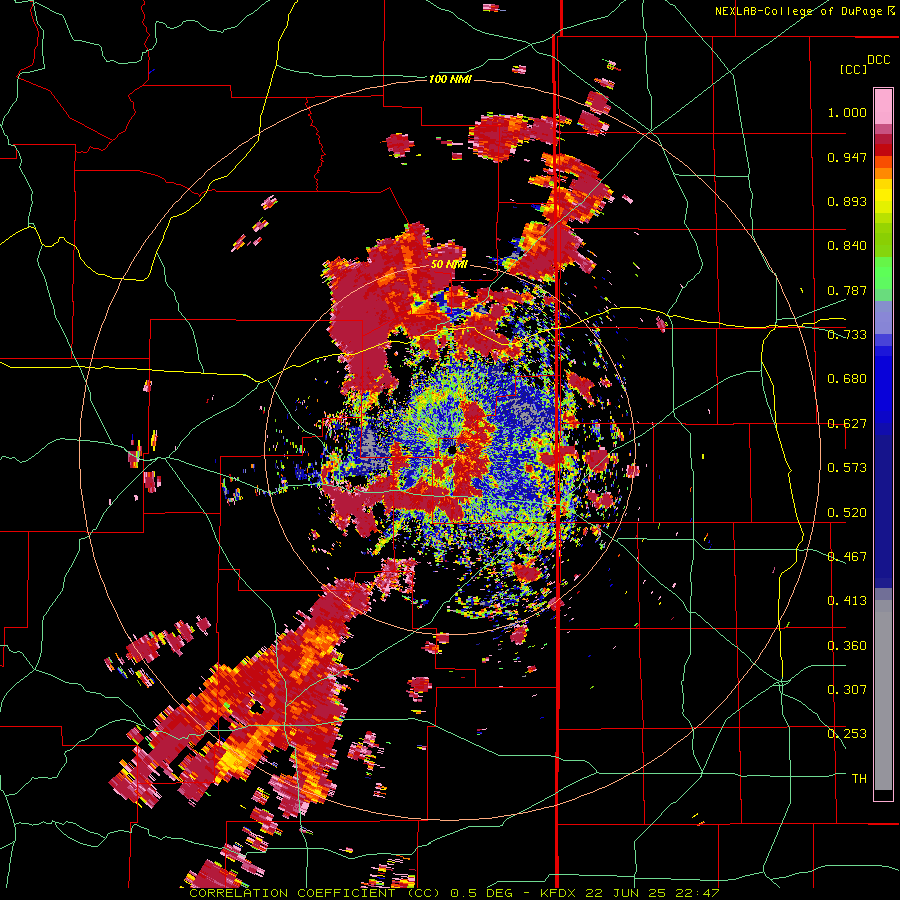Select the 0.520 legend value
This screenshot has width=900, height=900.
coord(847,513)
